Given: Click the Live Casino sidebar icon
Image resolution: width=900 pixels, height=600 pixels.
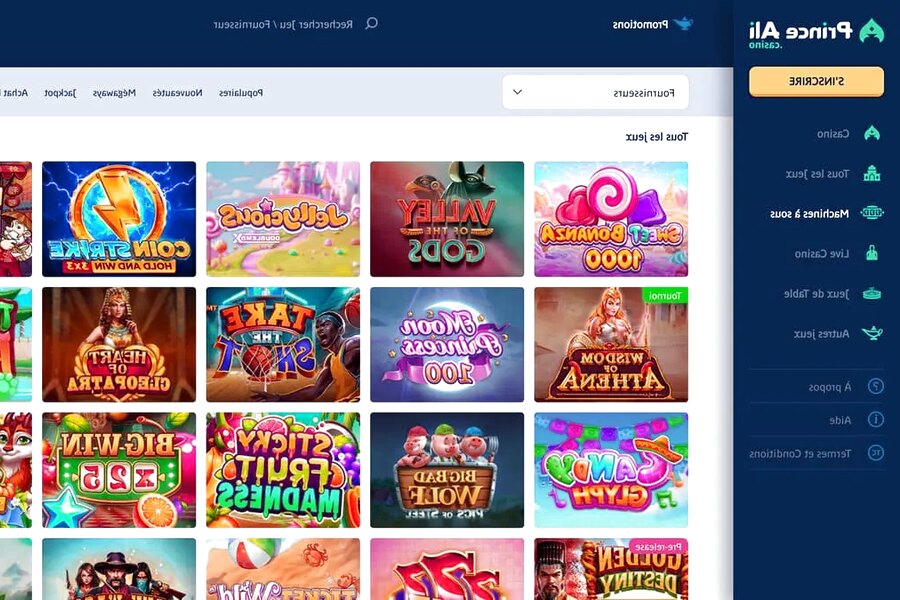Looking at the screenshot, I should click(x=872, y=253).
